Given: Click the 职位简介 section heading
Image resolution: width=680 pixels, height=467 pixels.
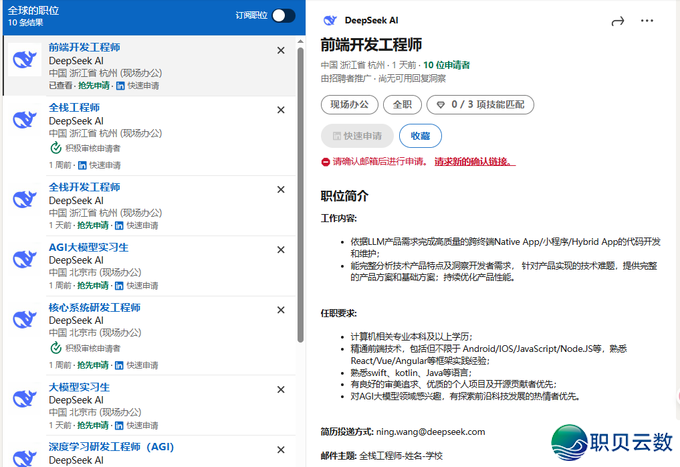Looking at the screenshot, I should pyautogui.click(x=345, y=196).
